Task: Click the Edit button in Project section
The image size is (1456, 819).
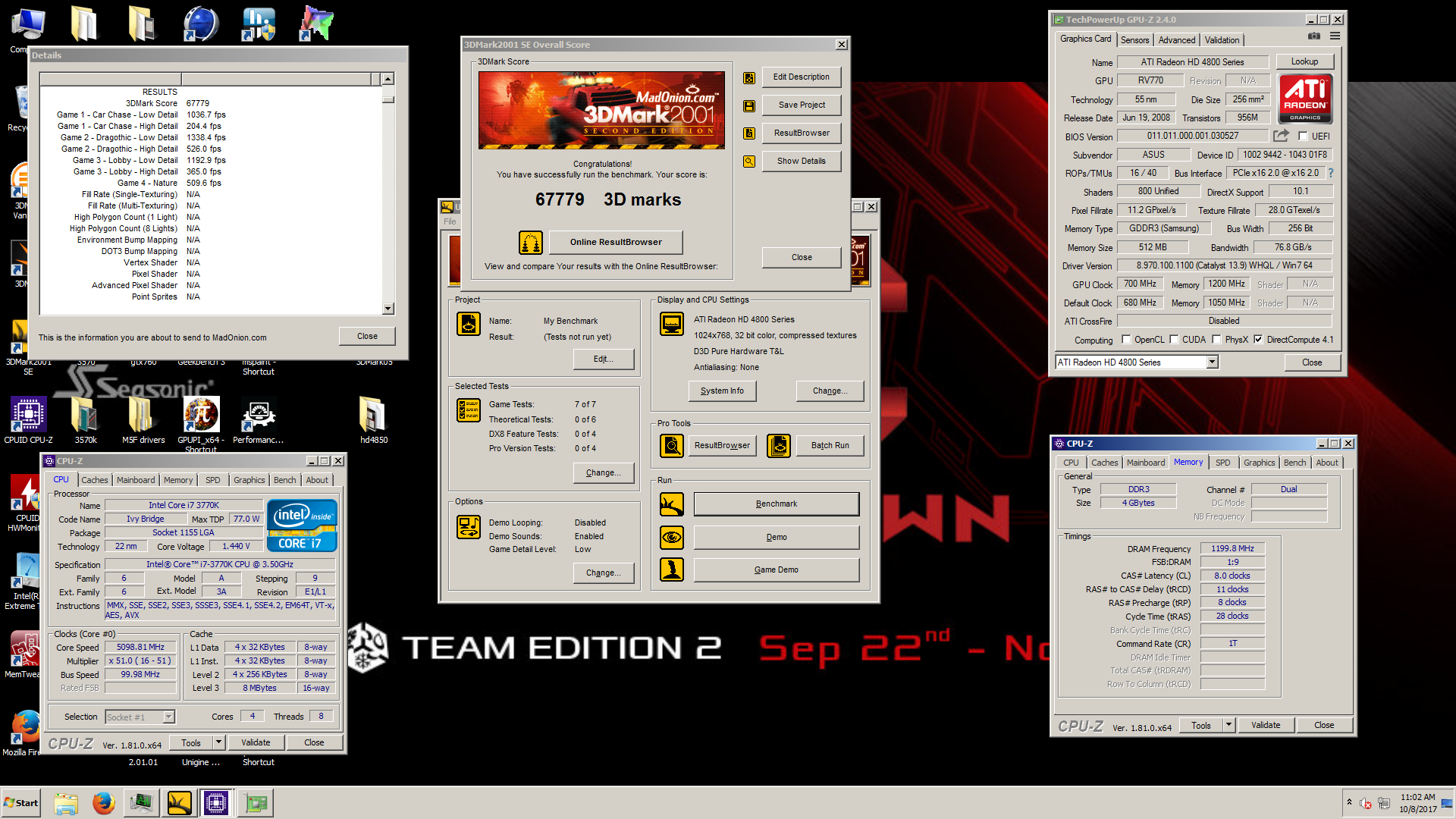Action: click(604, 359)
